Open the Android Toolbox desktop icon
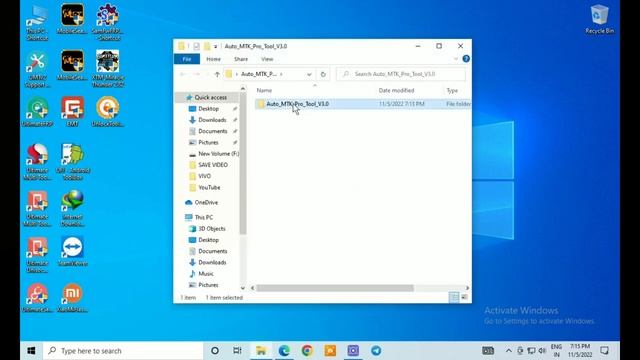Viewport: 640px width, 360px height. [x=73, y=162]
